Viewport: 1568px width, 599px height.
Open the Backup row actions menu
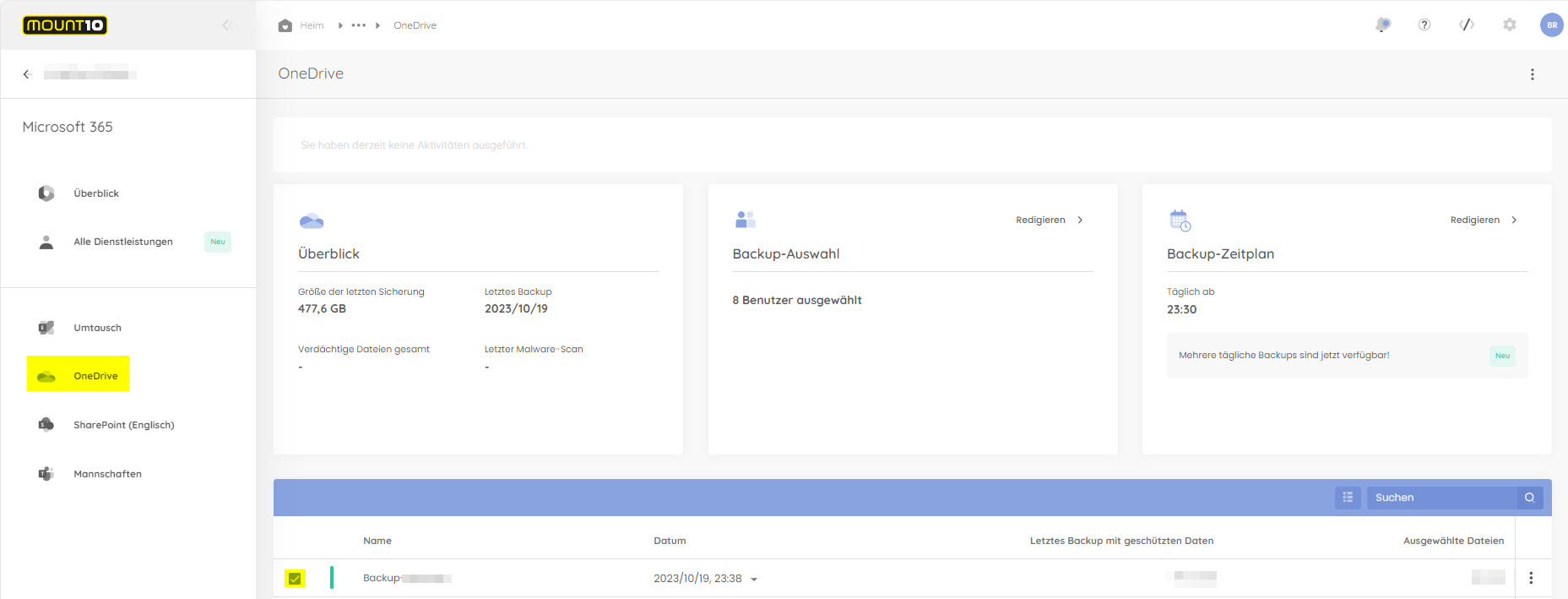pos(1531,579)
